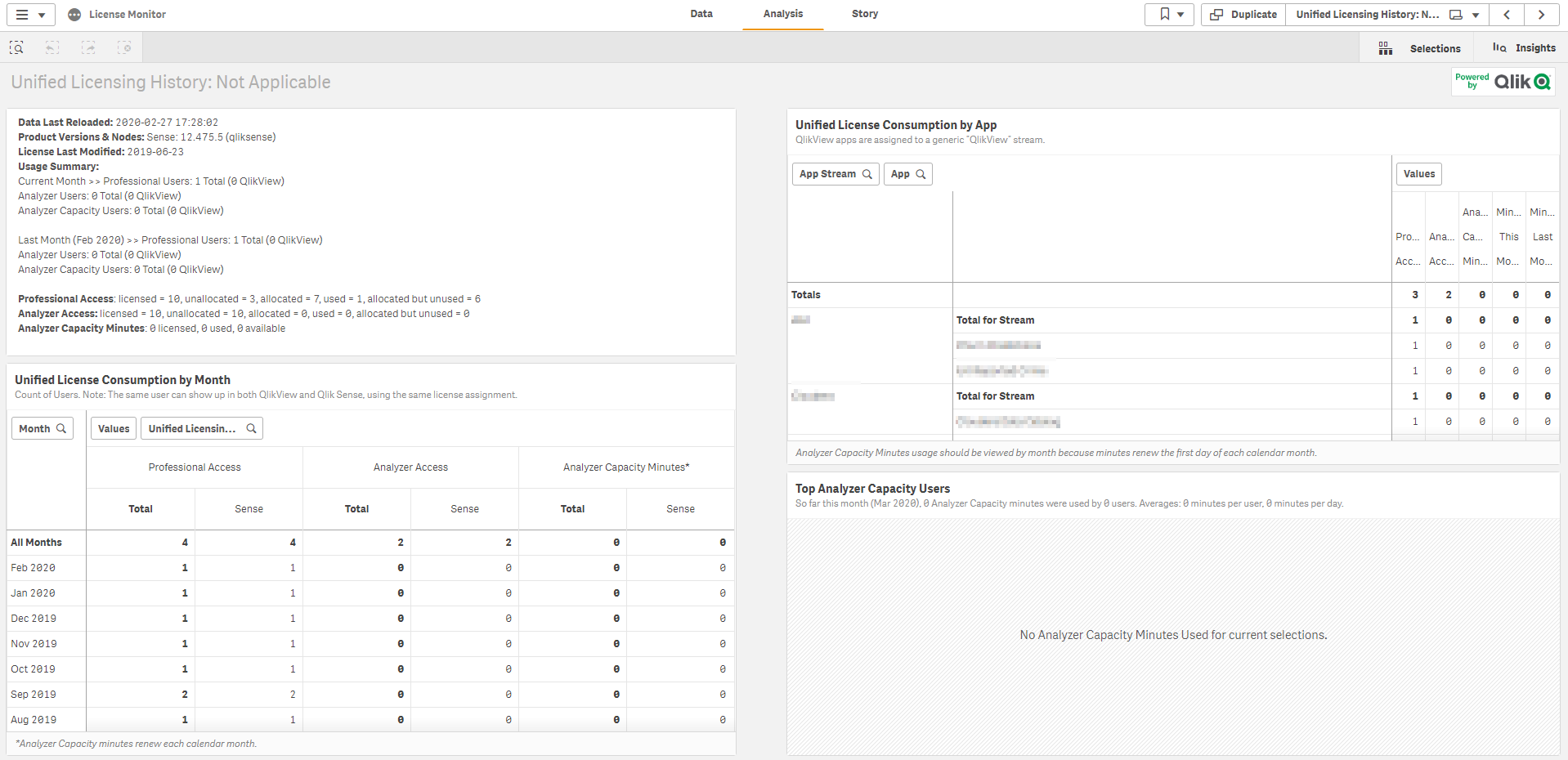Open the bookmarks dropdown

(x=1171, y=15)
